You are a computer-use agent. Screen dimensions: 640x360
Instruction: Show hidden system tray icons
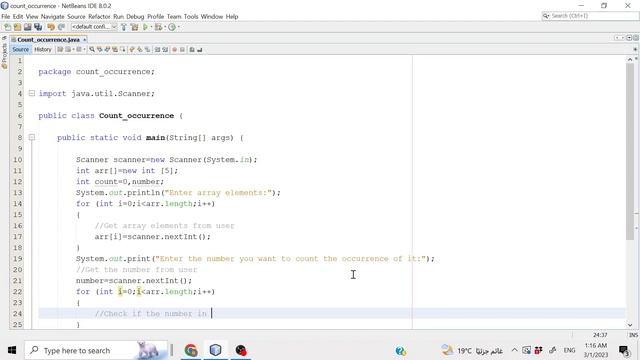coord(514,350)
